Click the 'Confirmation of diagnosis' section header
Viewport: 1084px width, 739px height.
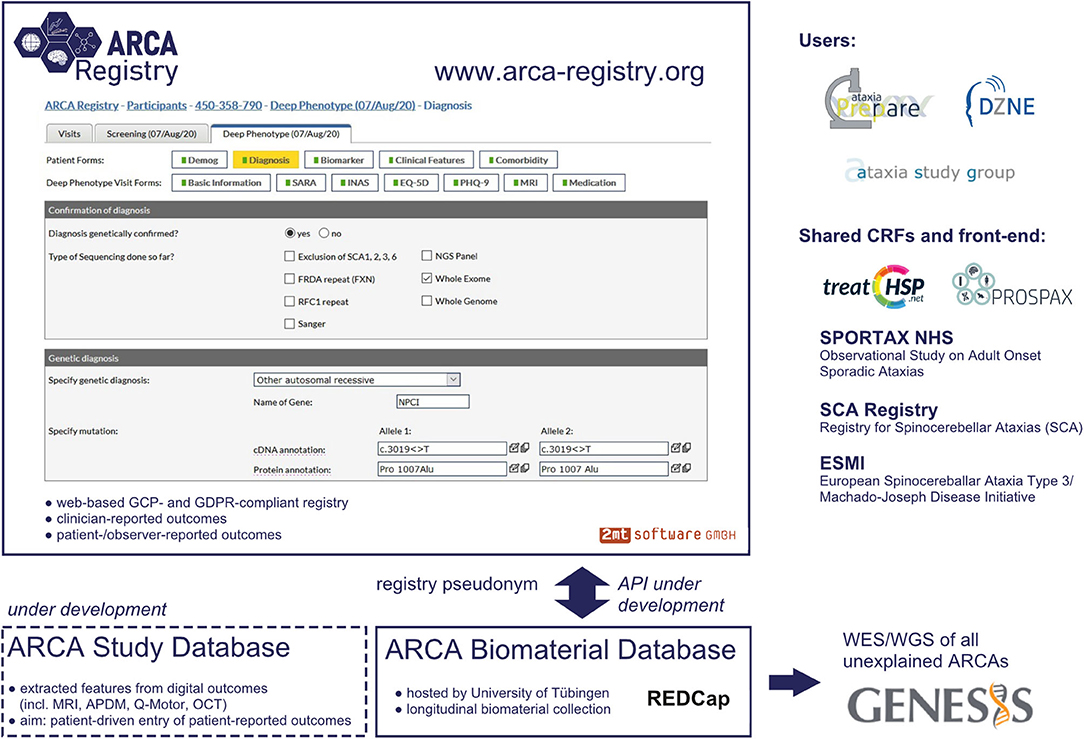click(x=376, y=210)
